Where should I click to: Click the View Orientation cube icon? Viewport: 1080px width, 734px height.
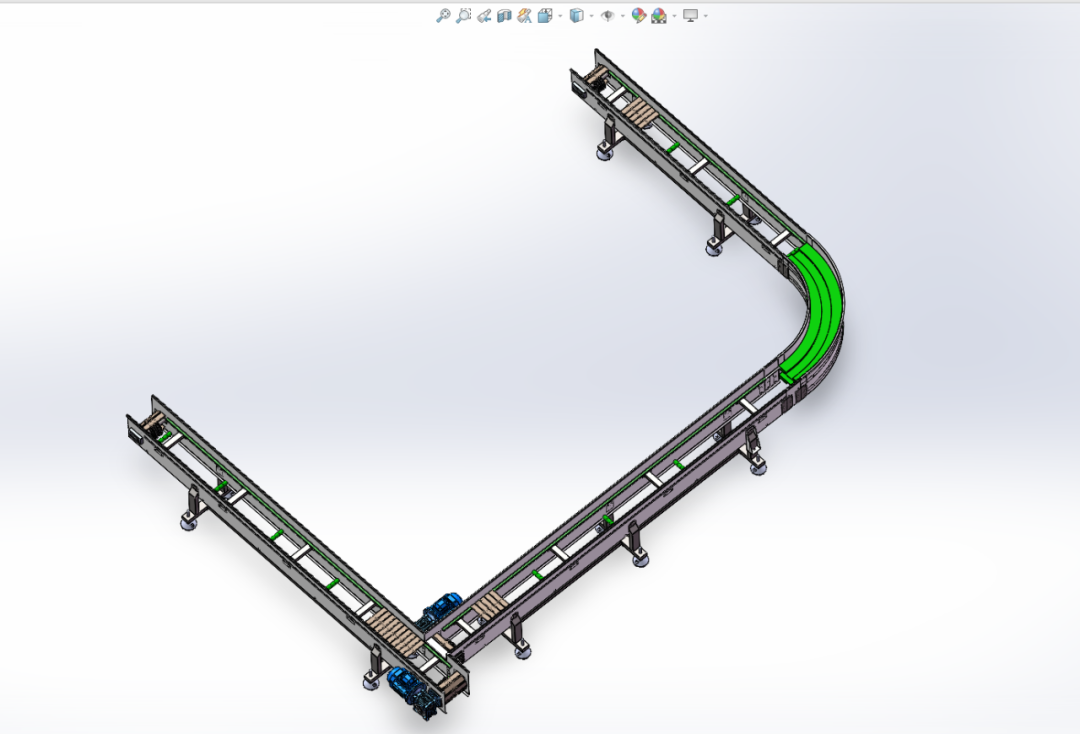tap(545, 15)
